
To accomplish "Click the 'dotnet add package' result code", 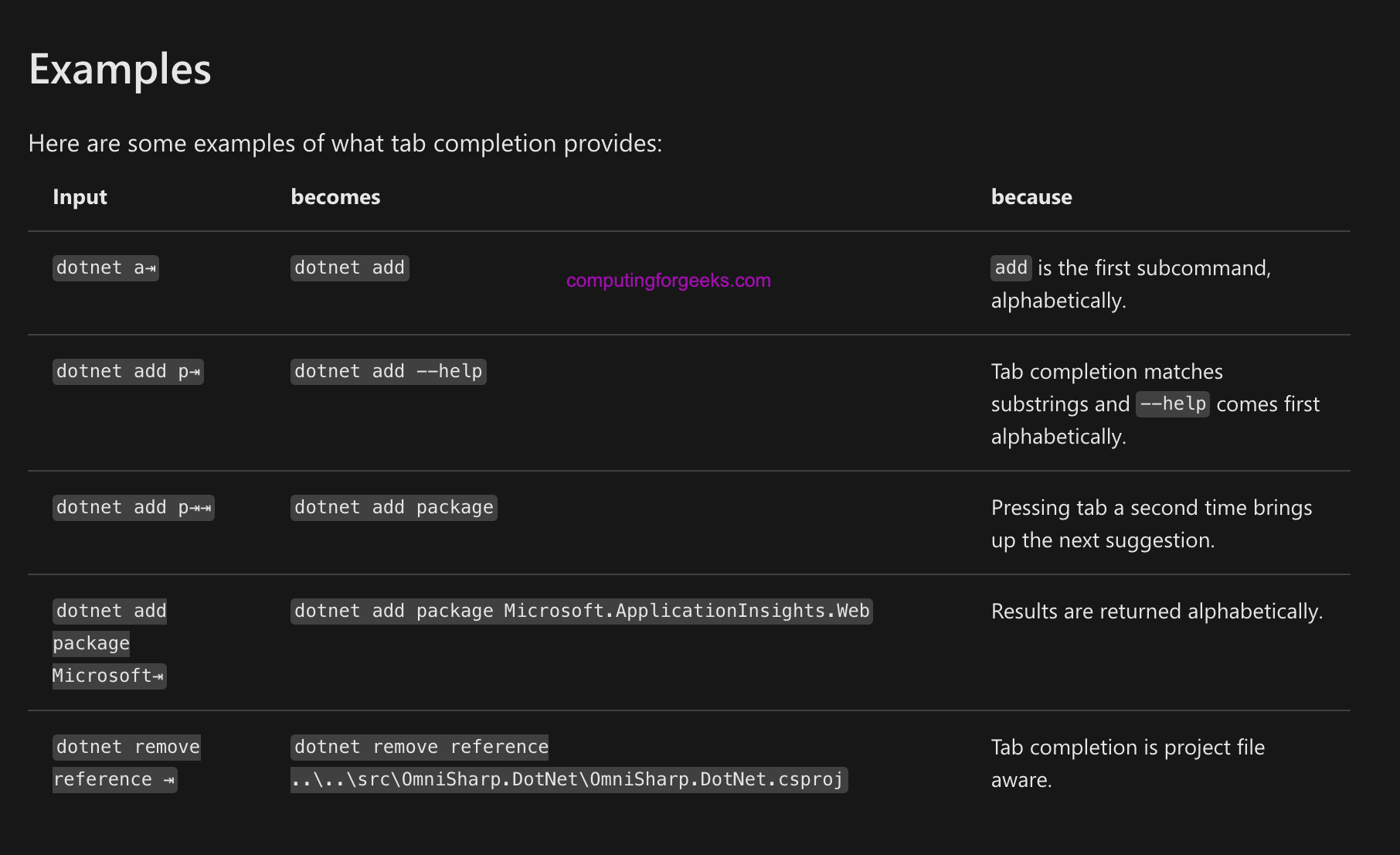I will 394,508.
